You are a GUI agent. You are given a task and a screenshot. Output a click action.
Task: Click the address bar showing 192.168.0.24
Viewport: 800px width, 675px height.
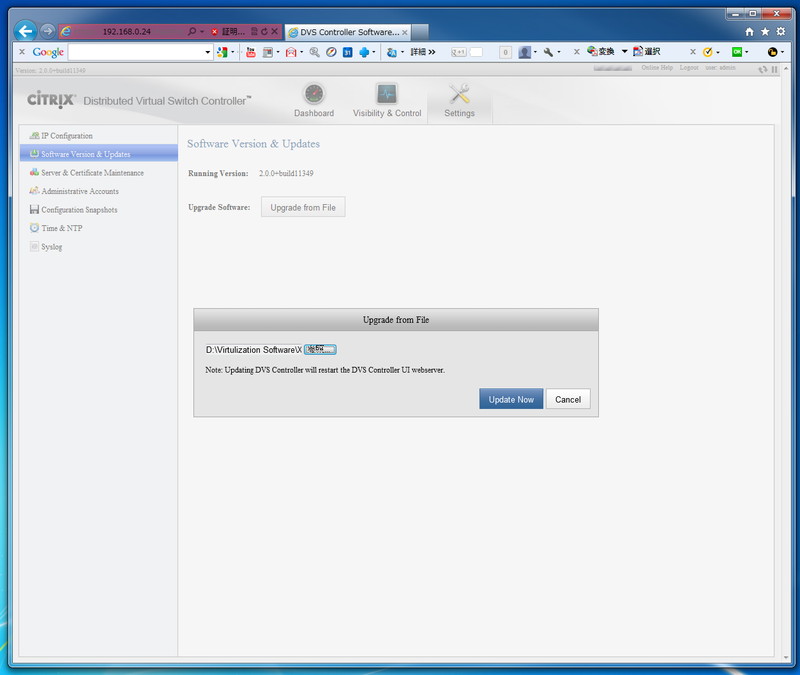point(127,32)
